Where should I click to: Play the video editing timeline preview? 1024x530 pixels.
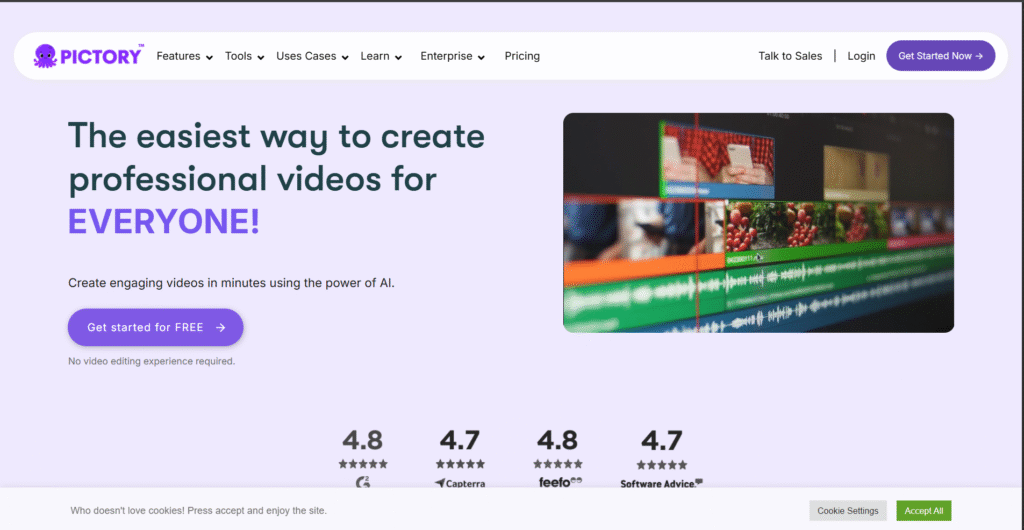(x=758, y=223)
